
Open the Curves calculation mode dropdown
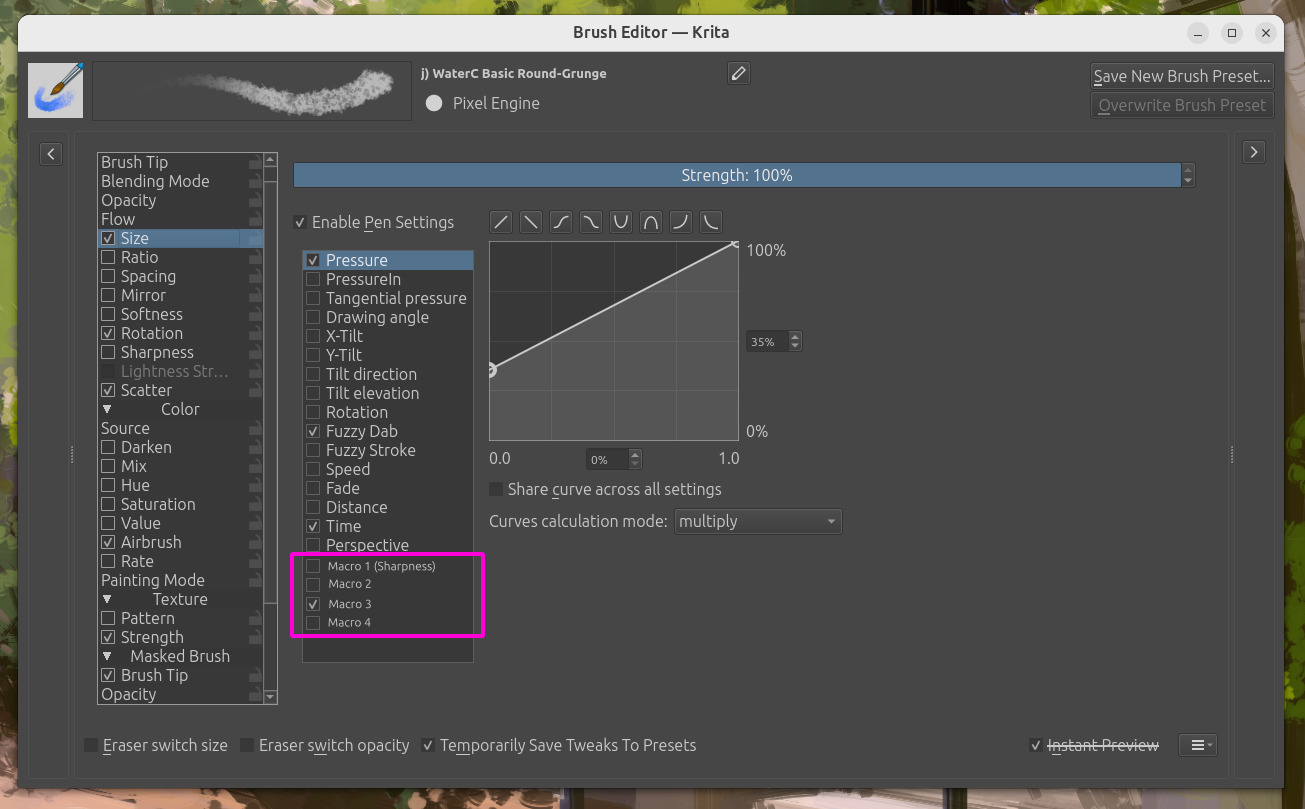coord(758,521)
